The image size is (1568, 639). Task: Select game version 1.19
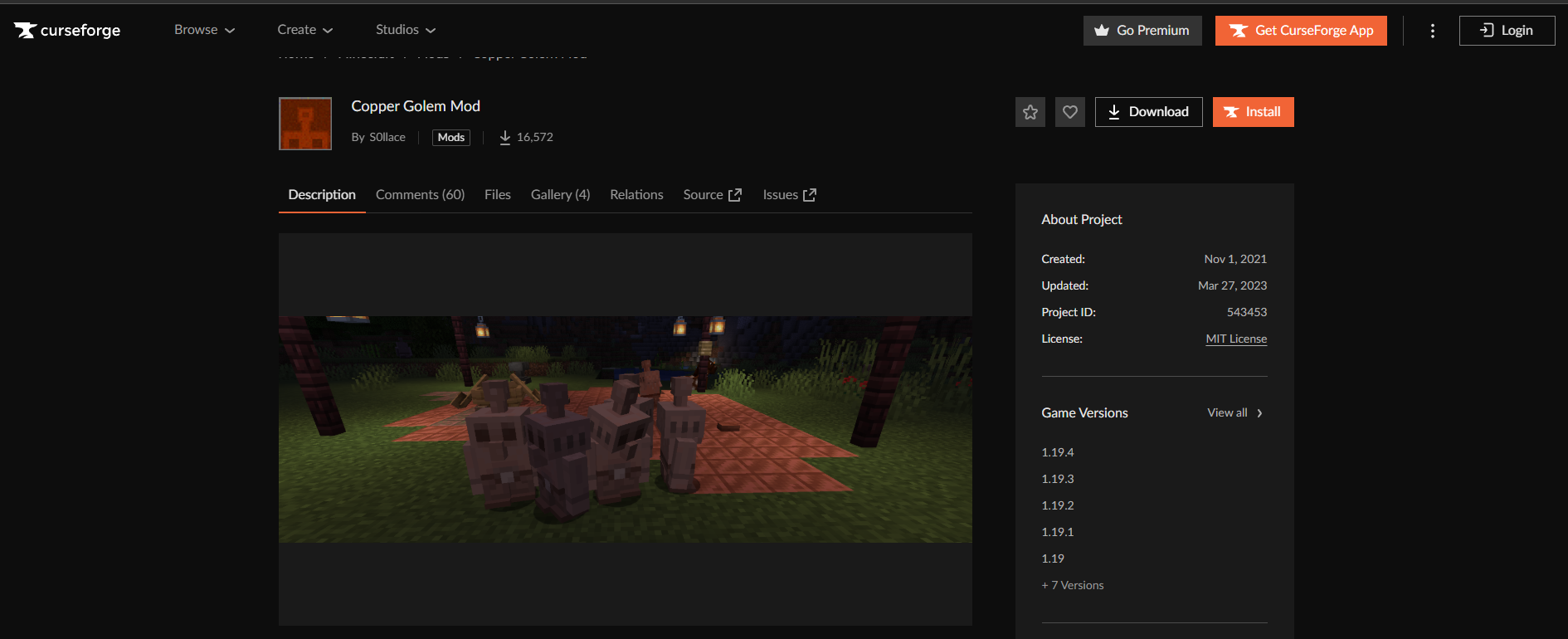[x=1053, y=559]
